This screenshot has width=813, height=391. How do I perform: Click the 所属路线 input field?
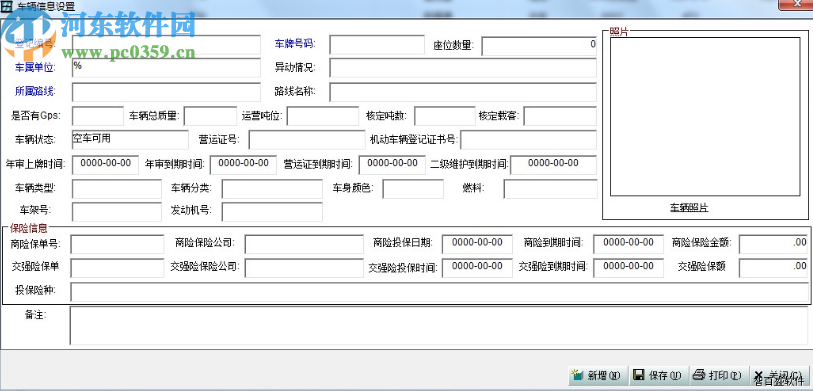pyautogui.click(x=166, y=92)
